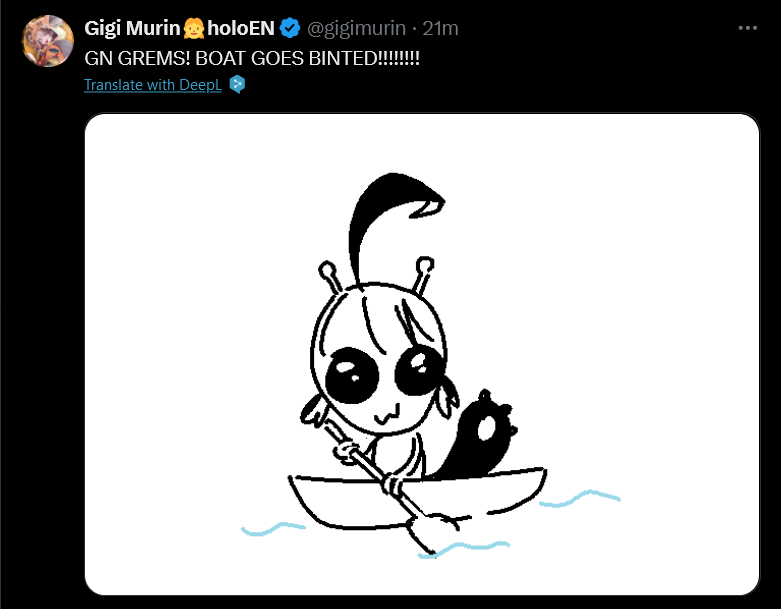Click the DeepL logo icon
The image size is (781, 609).
tap(238, 84)
